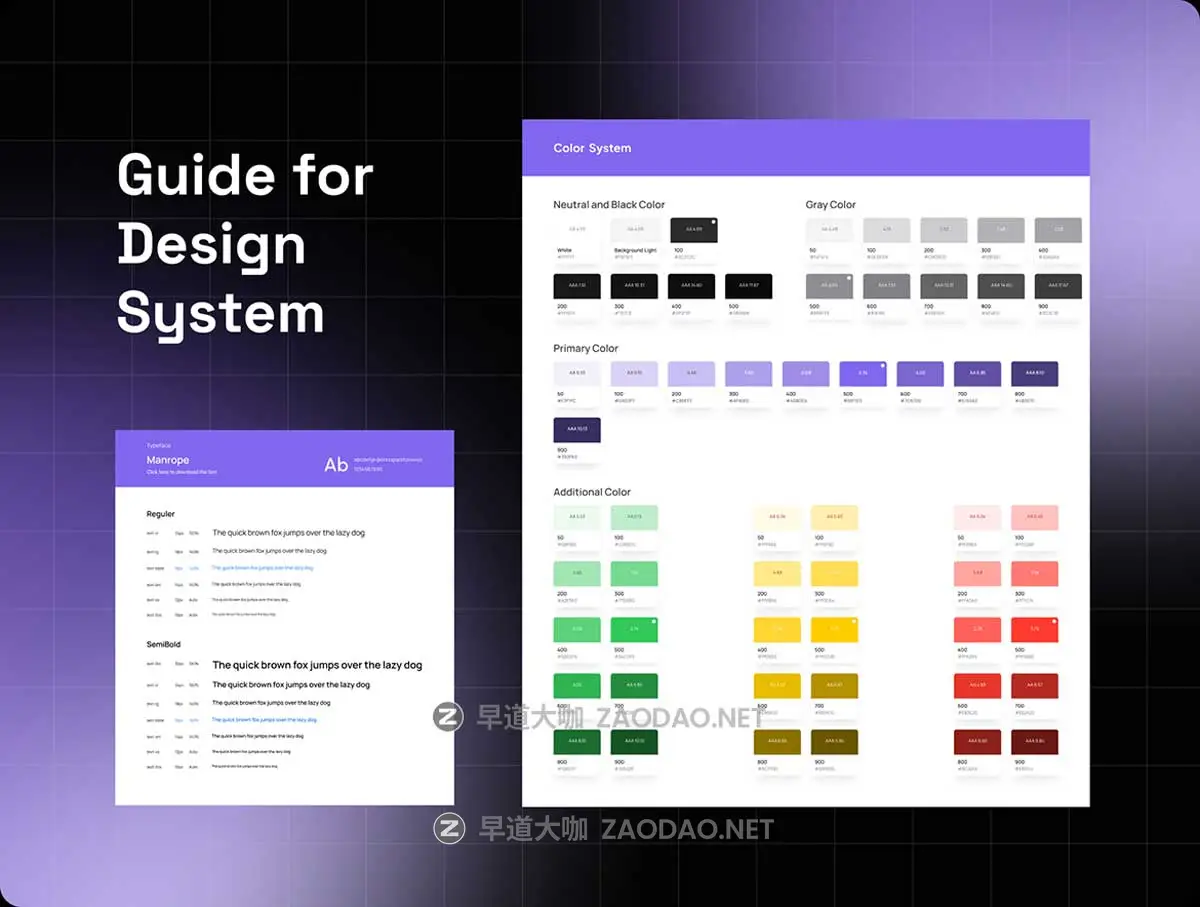
Task: Select the Primary Color 900 swatch
Action: (x=577, y=430)
